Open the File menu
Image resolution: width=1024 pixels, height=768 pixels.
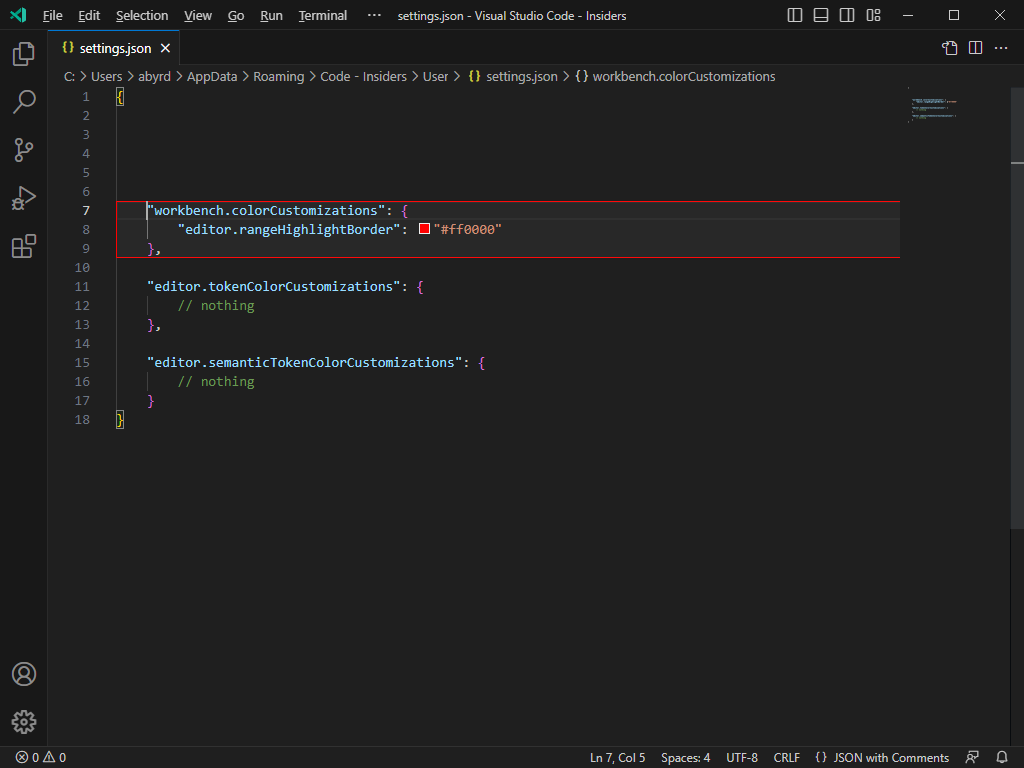52,15
